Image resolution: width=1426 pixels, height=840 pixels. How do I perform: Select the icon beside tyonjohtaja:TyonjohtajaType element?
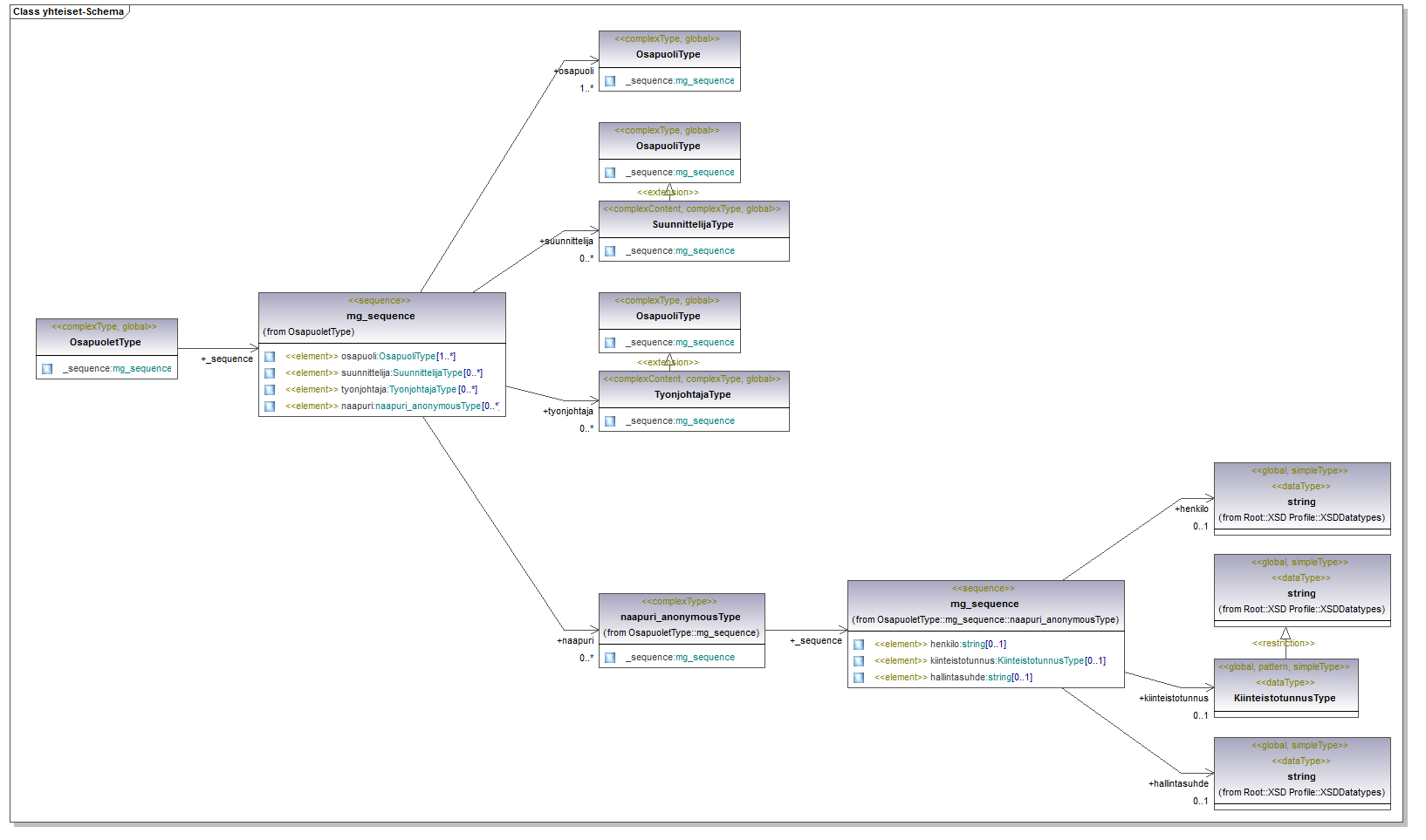coord(270,390)
